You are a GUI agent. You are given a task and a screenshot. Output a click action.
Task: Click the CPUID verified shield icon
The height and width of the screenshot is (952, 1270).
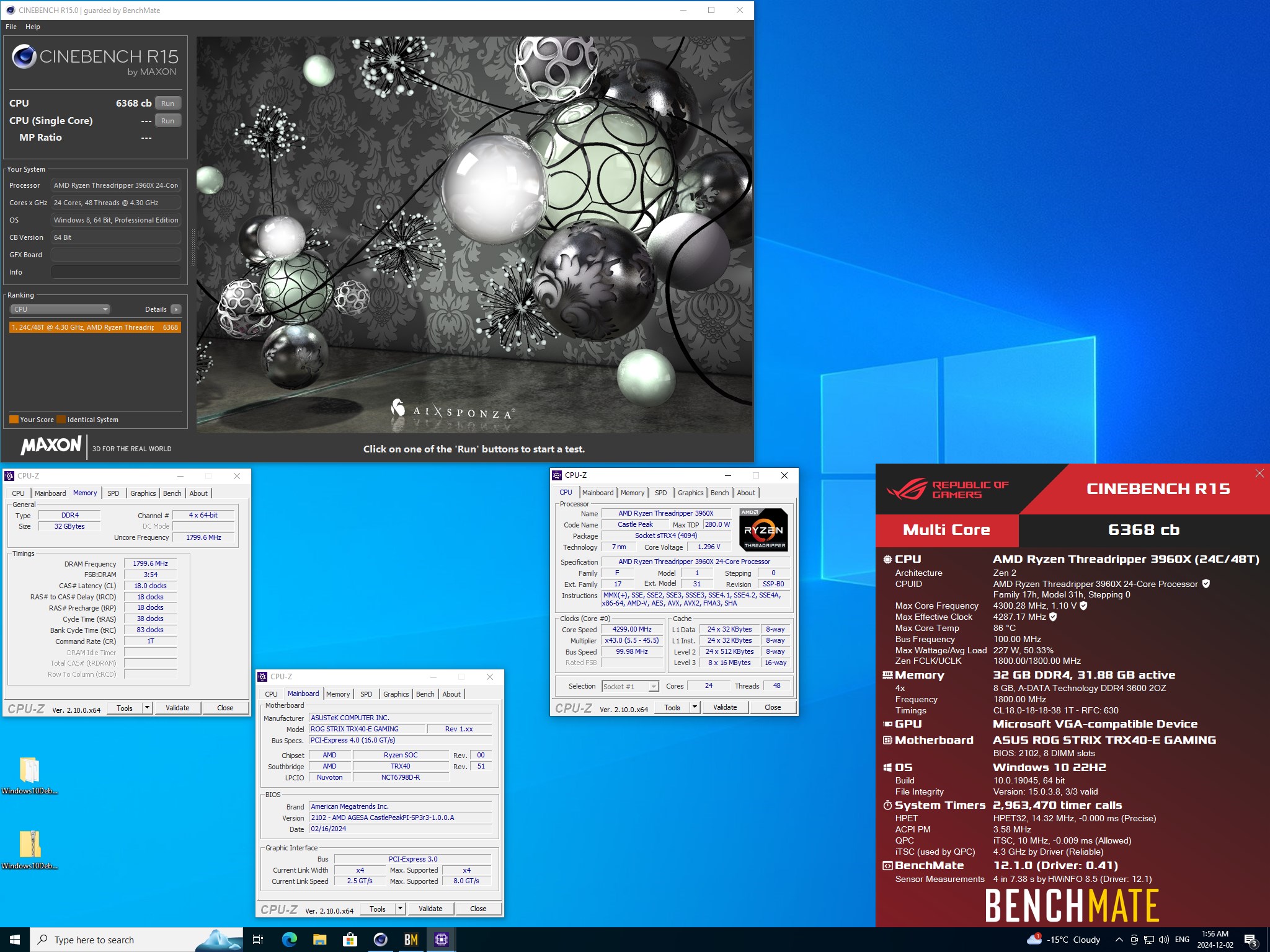1206,584
